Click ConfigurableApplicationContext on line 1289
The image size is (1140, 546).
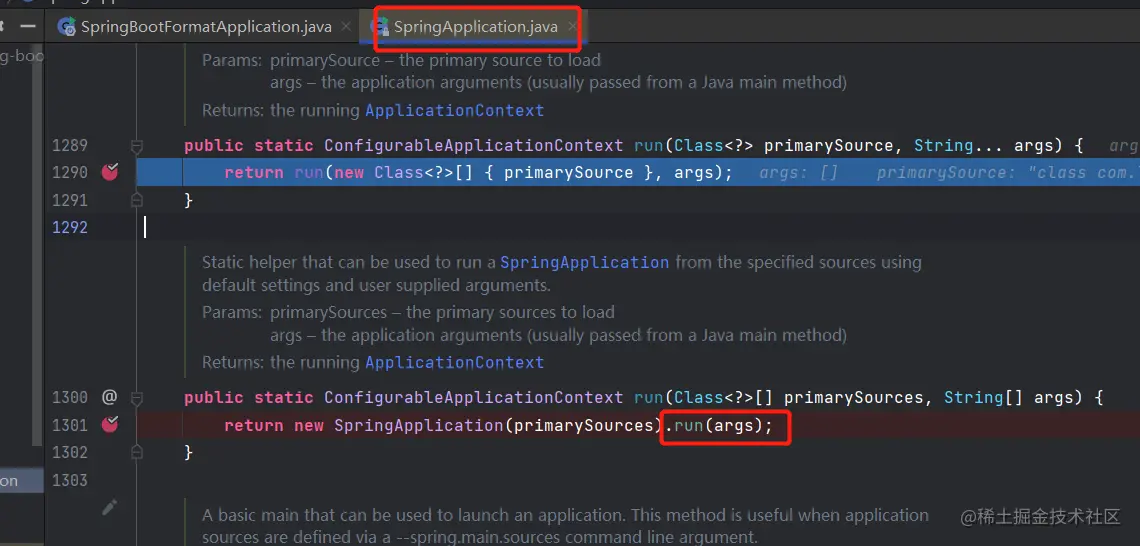473,145
